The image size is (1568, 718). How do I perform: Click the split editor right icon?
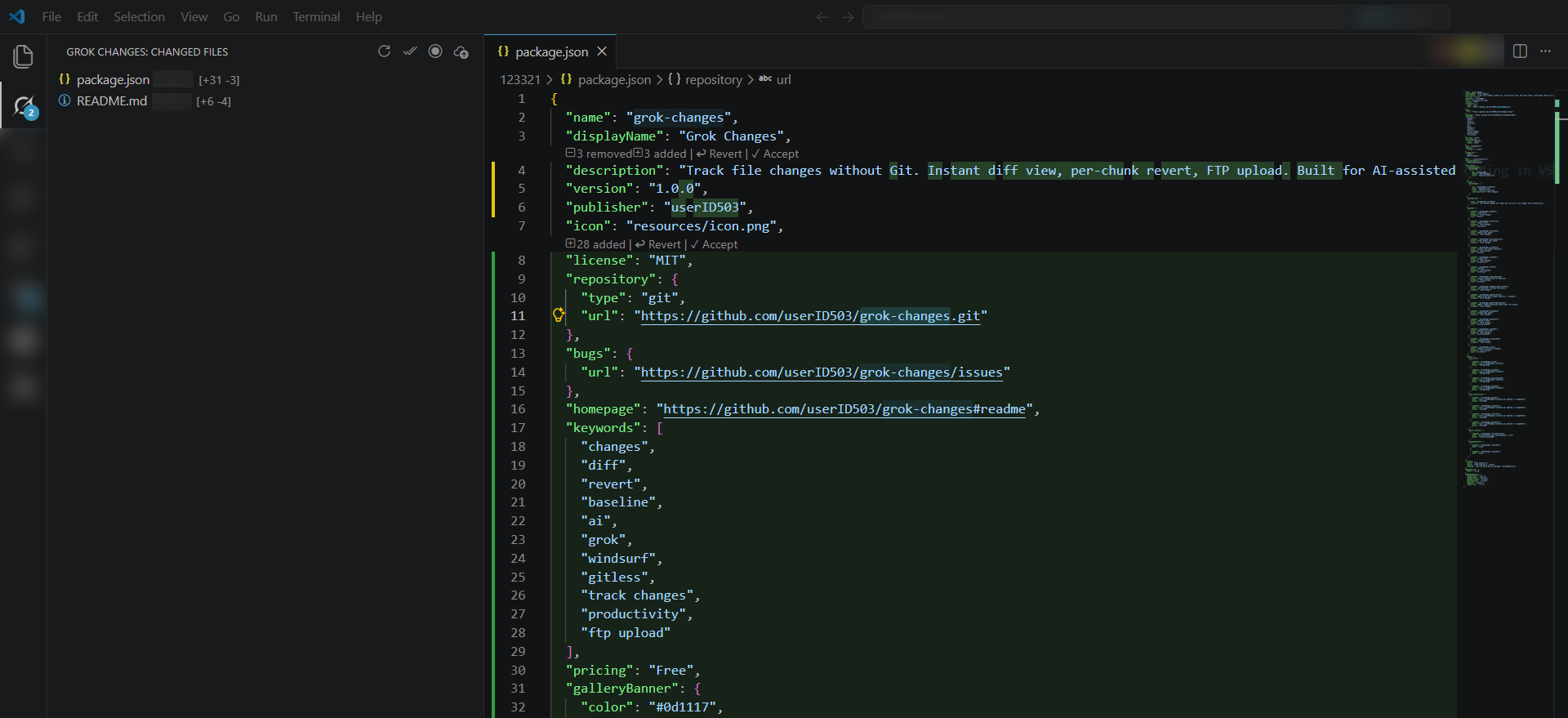1520,51
